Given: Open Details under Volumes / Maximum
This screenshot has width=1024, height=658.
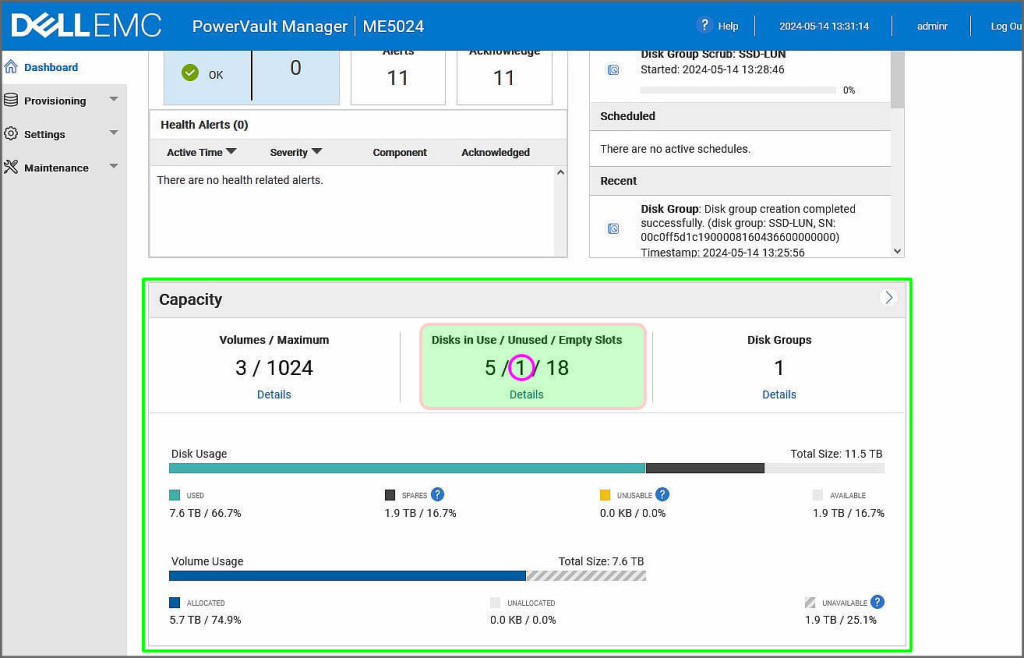Looking at the screenshot, I should tap(274, 394).
